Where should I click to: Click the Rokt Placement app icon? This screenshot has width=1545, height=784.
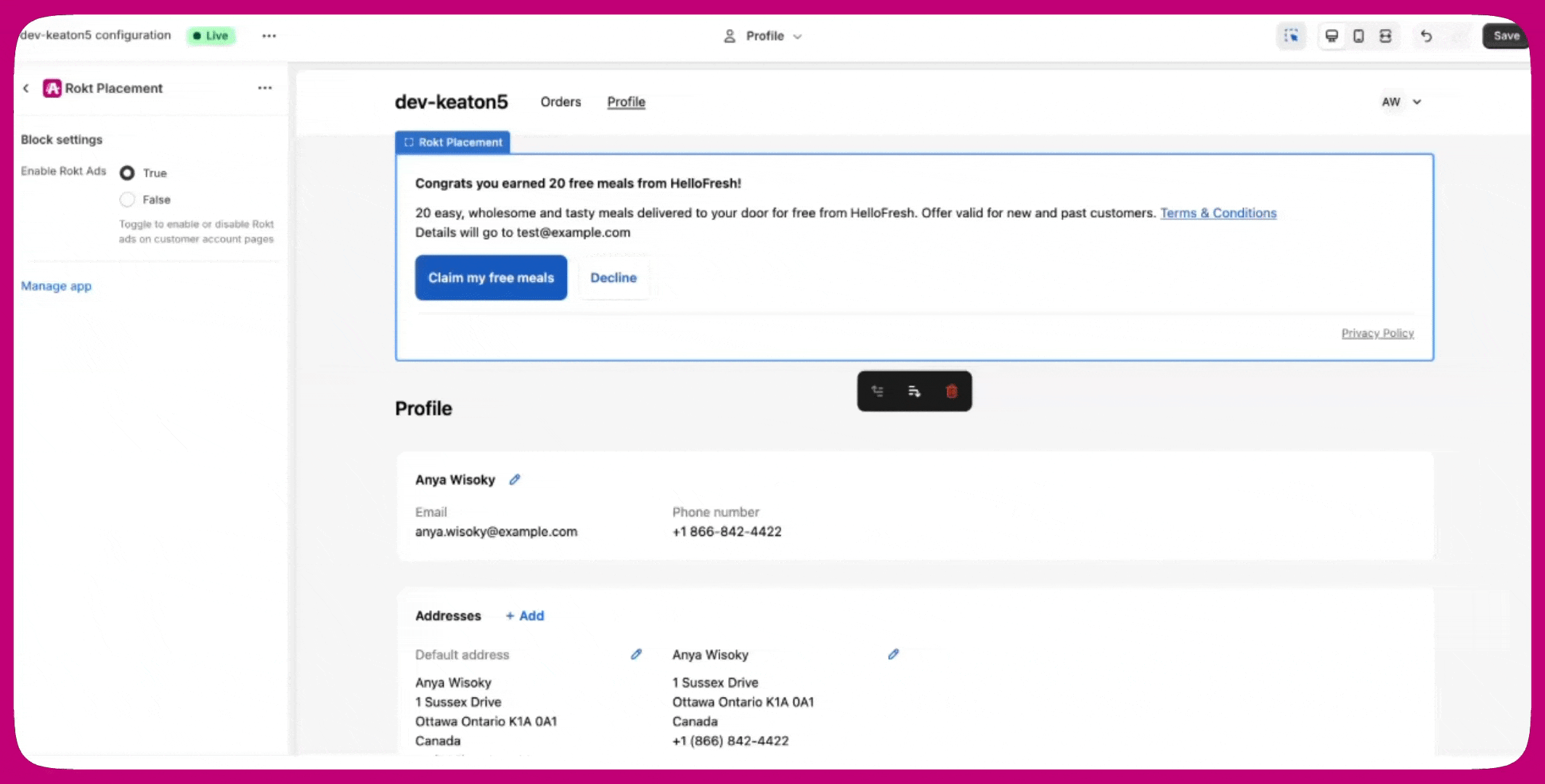point(52,88)
